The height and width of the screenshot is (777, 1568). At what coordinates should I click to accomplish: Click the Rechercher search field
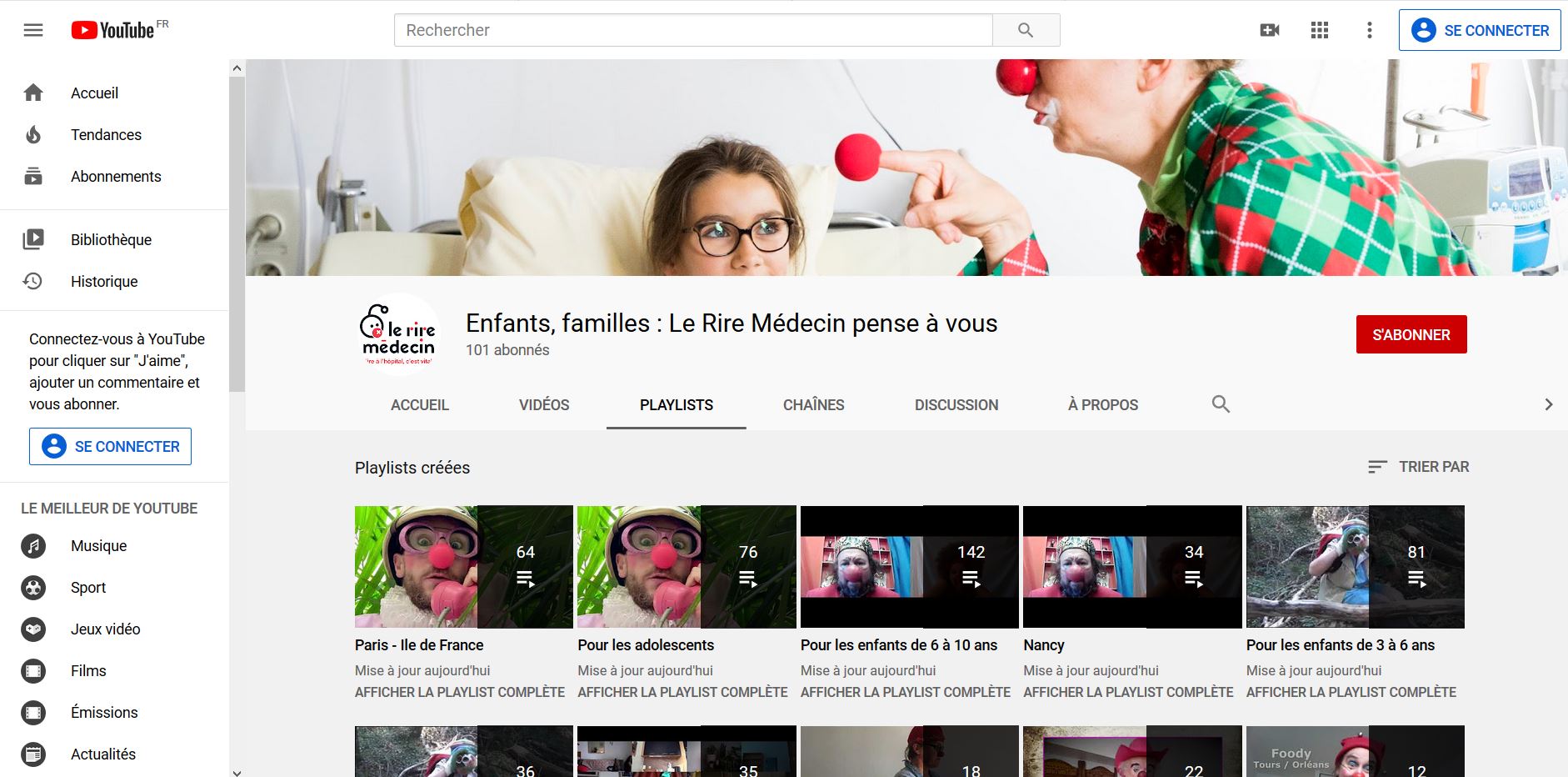coord(693,30)
